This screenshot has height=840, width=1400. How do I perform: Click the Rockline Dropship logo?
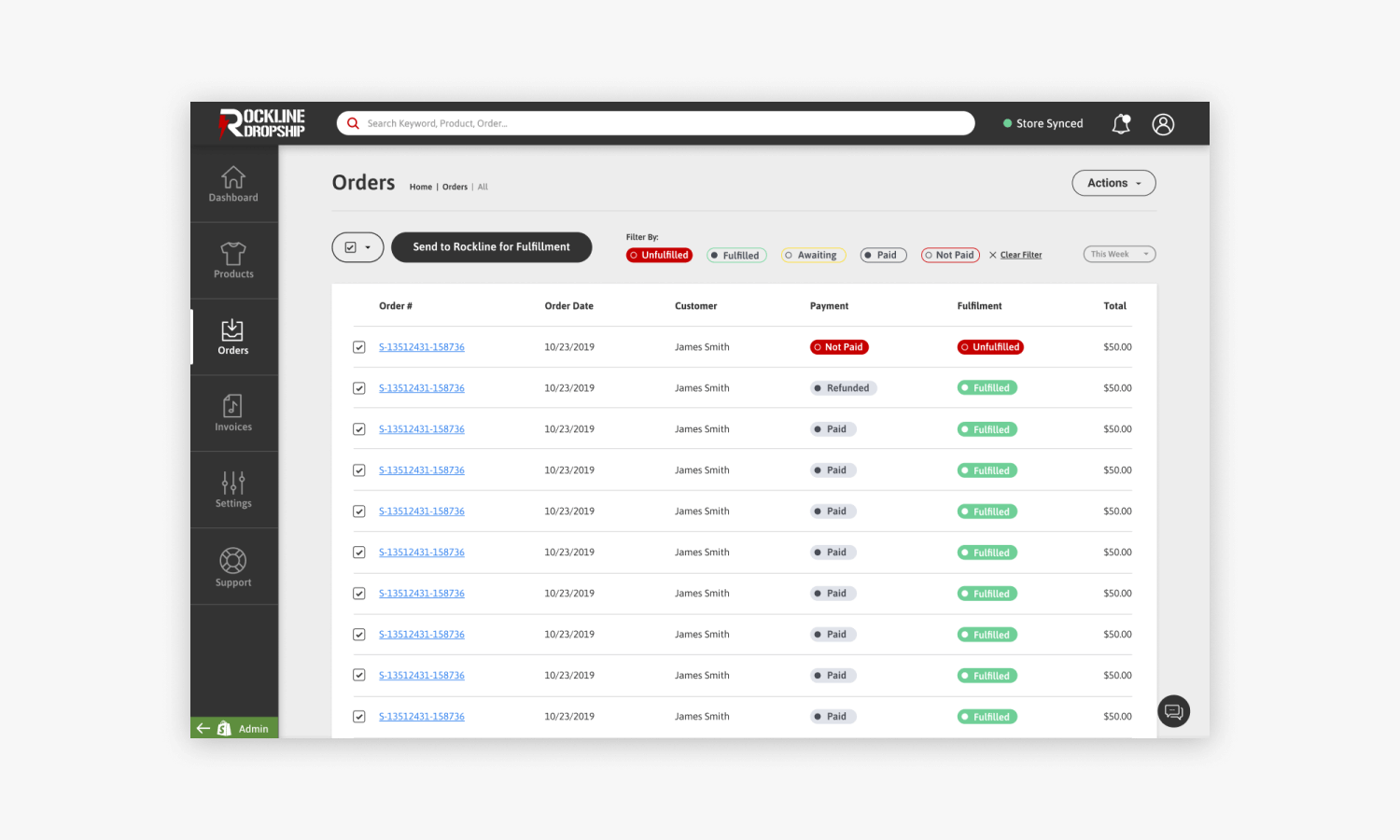[x=262, y=123]
